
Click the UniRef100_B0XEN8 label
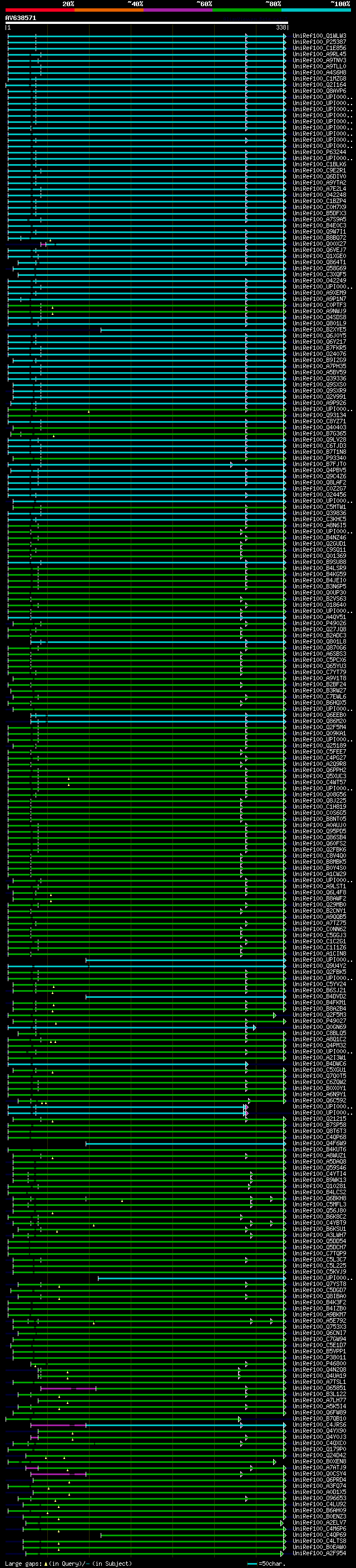319,1461
